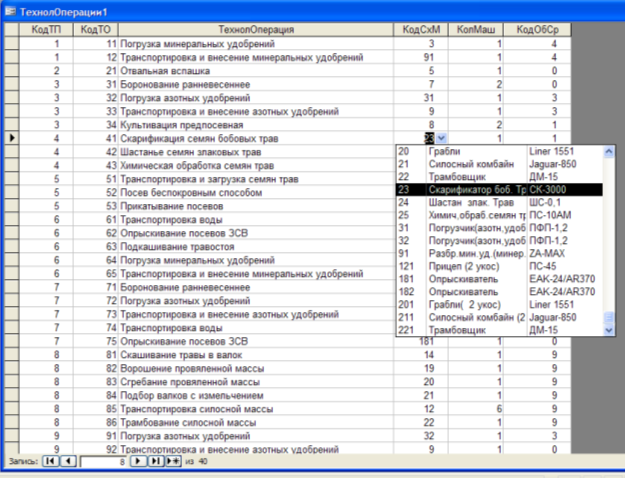Open КодСхМ combo dropdown arrow in row 41
The height and width of the screenshot is (478, 625).
[441, 138]
